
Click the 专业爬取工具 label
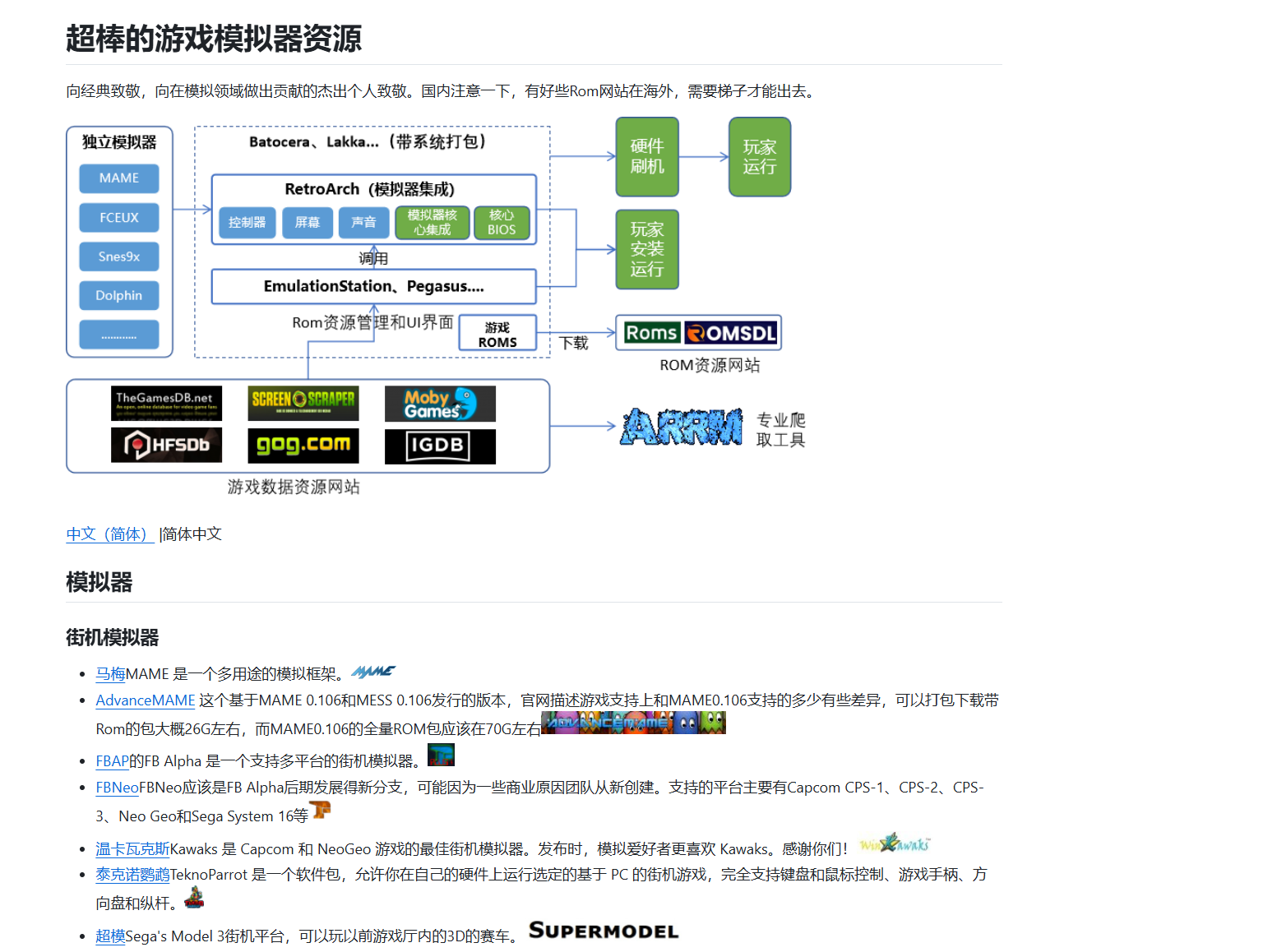tap(781, 430)
